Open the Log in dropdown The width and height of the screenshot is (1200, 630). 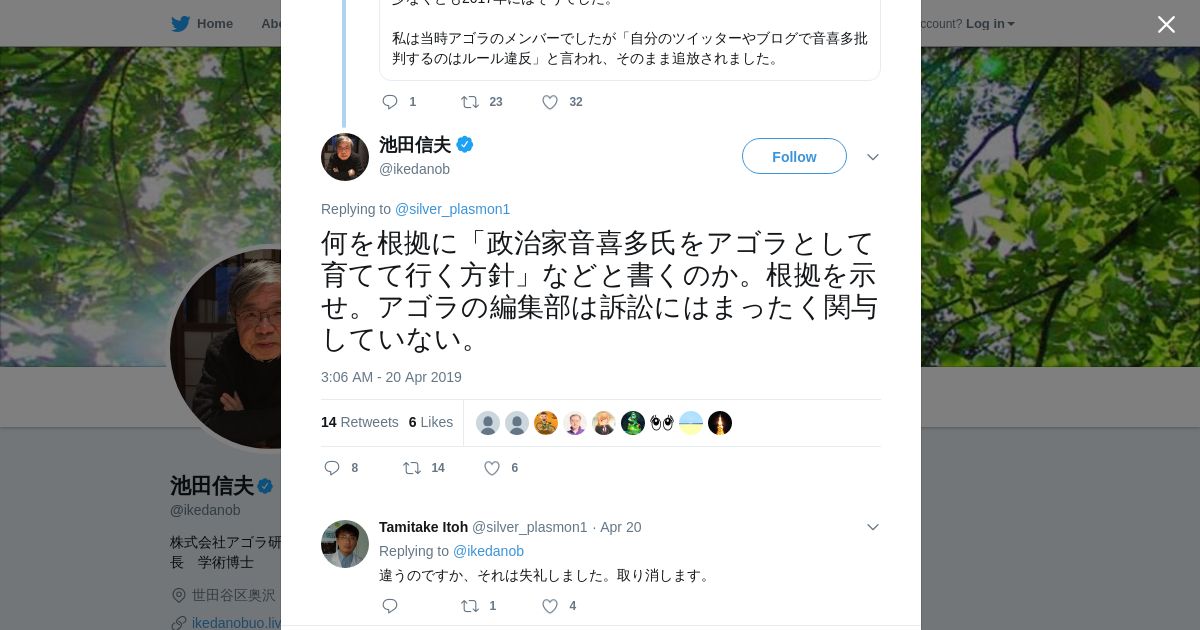(x=990, y=24)
